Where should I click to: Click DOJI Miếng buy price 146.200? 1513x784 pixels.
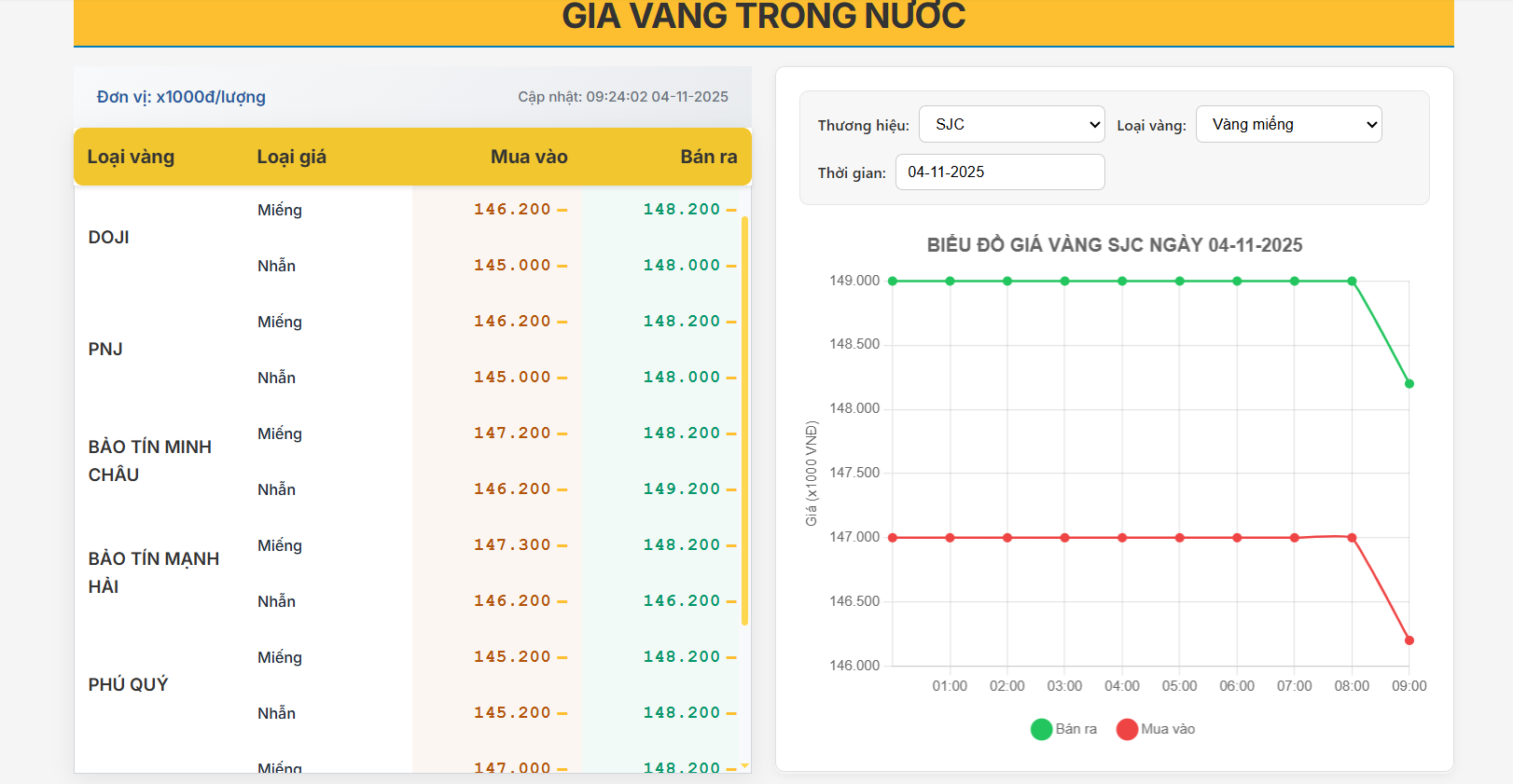point(512,209)
